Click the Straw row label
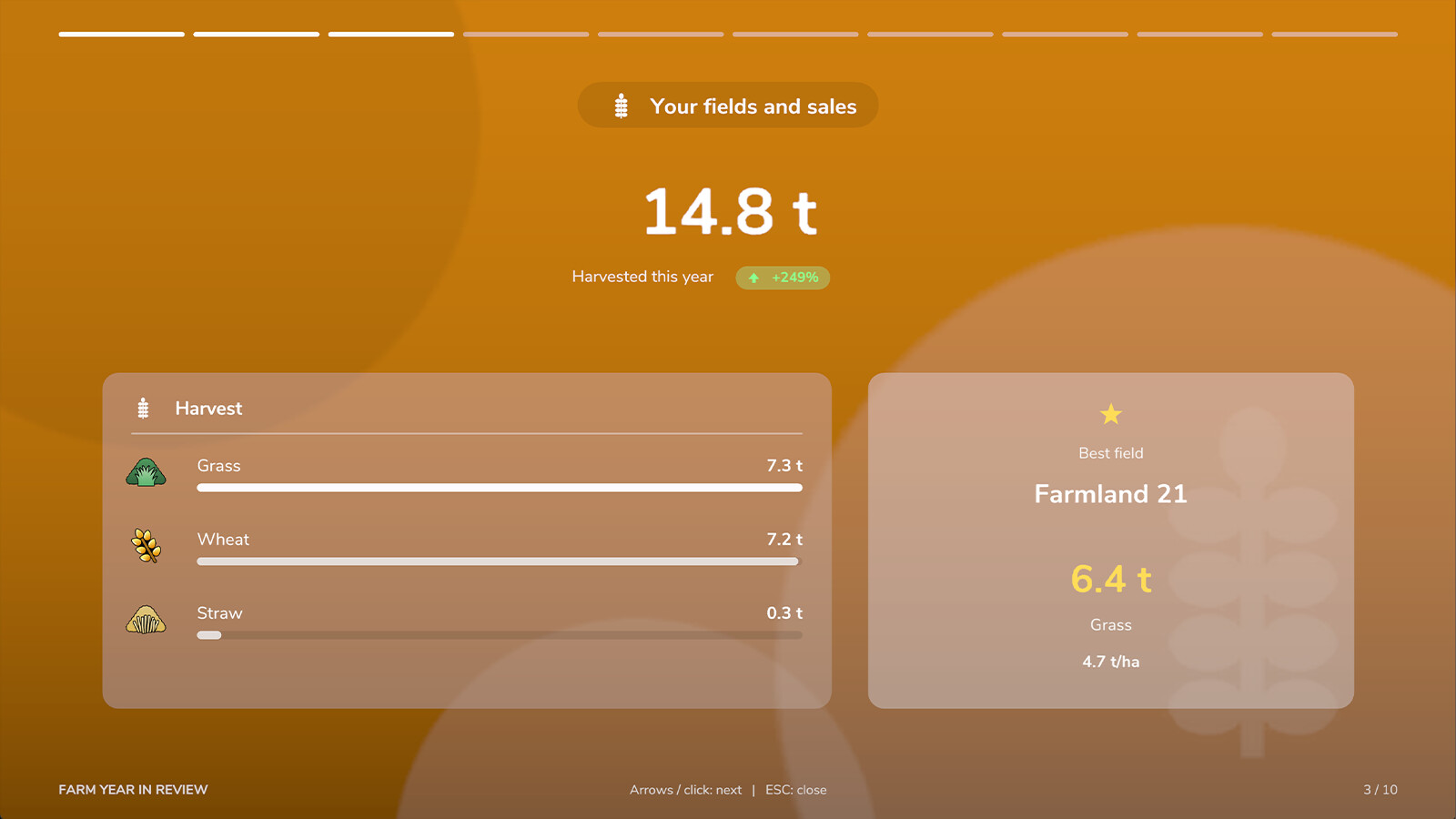1456x819 pixels. (219, 613)
